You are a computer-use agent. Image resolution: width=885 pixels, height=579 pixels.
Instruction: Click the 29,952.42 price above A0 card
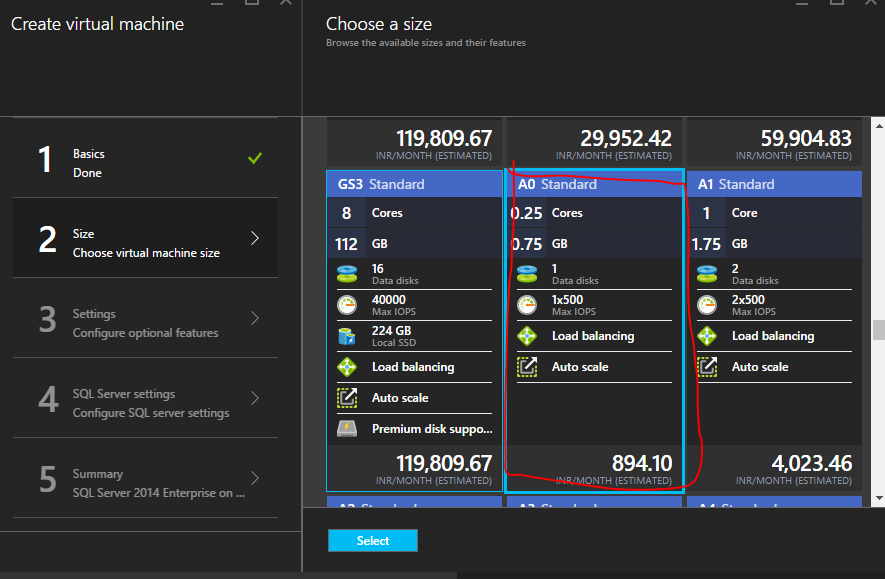point(626,138)
